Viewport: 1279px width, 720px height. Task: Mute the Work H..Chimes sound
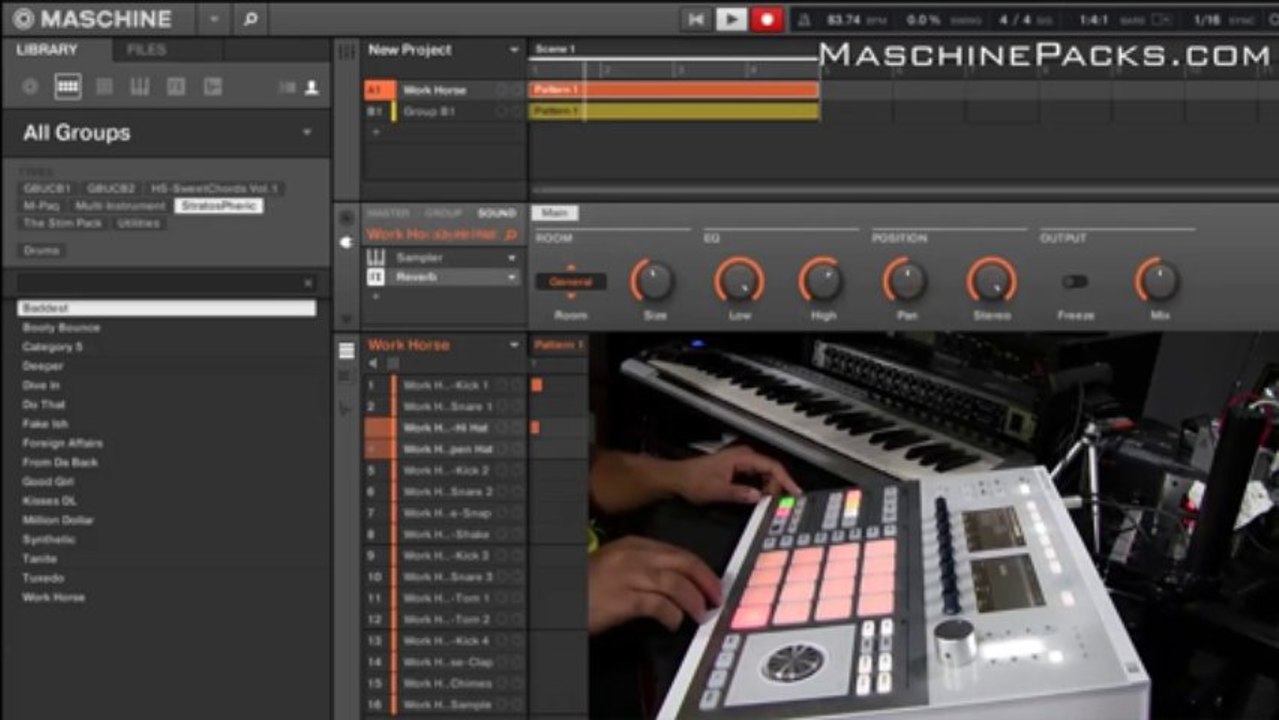click(x=502, y=683)
